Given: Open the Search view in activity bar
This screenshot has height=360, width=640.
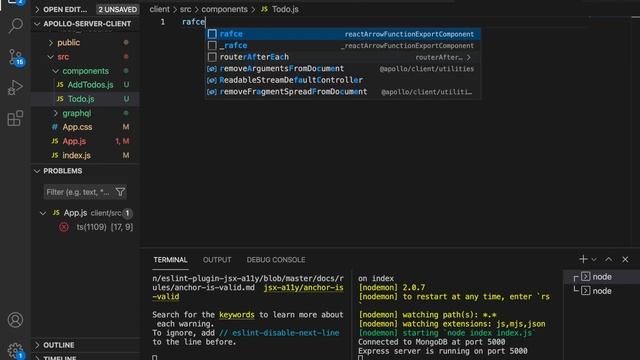Looking at the screenshot, I should click(16, 26).
